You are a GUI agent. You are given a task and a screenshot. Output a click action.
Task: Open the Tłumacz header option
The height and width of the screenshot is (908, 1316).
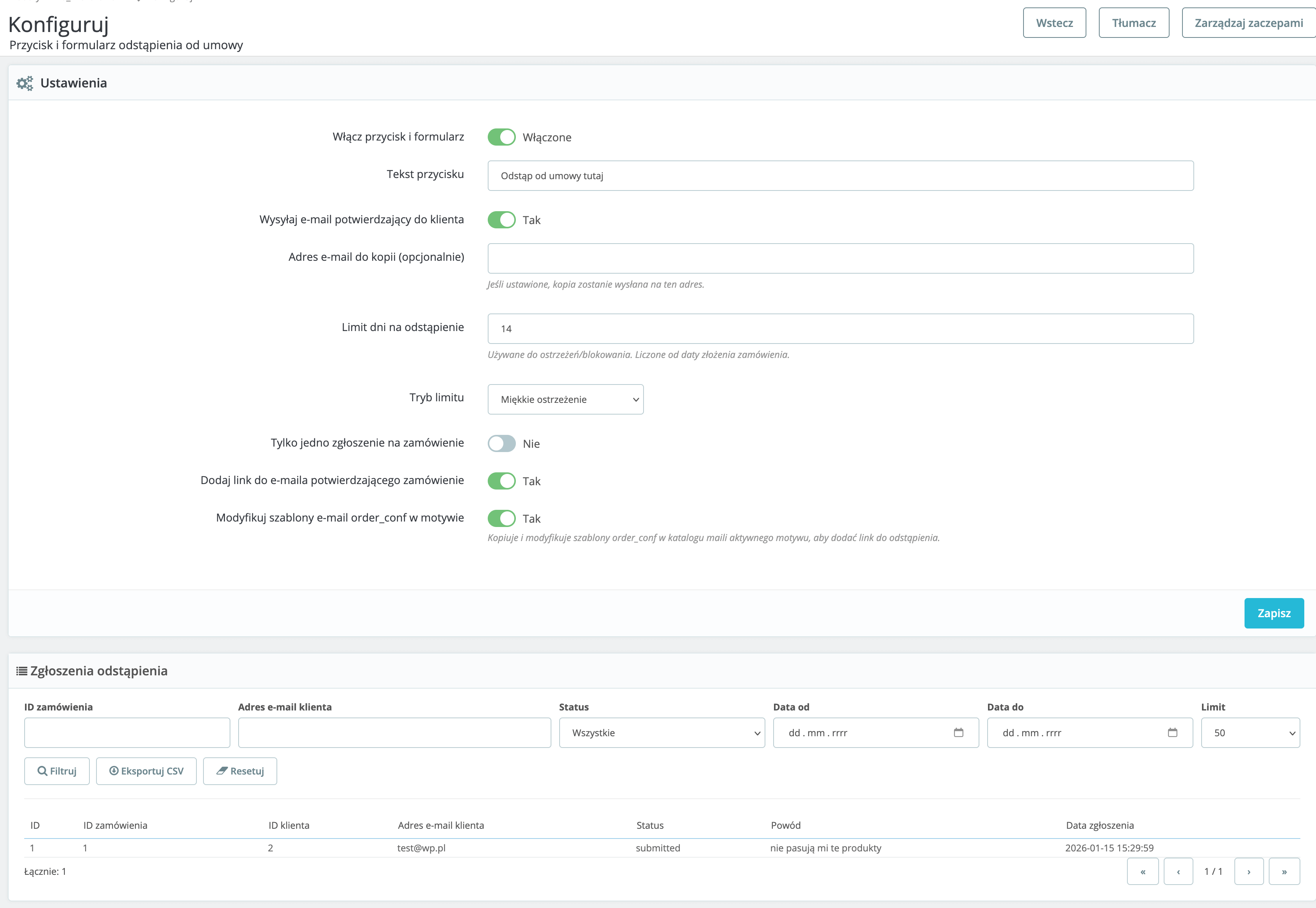tap(1133, 23)
